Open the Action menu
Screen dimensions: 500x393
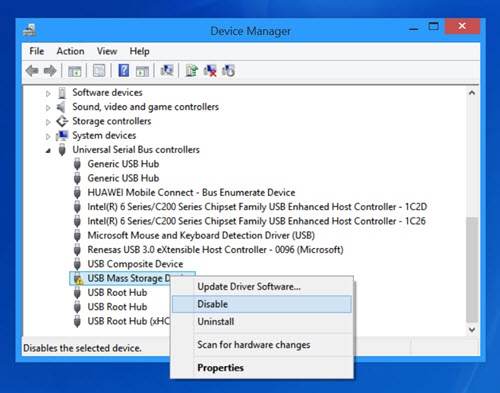click(70, 51)
